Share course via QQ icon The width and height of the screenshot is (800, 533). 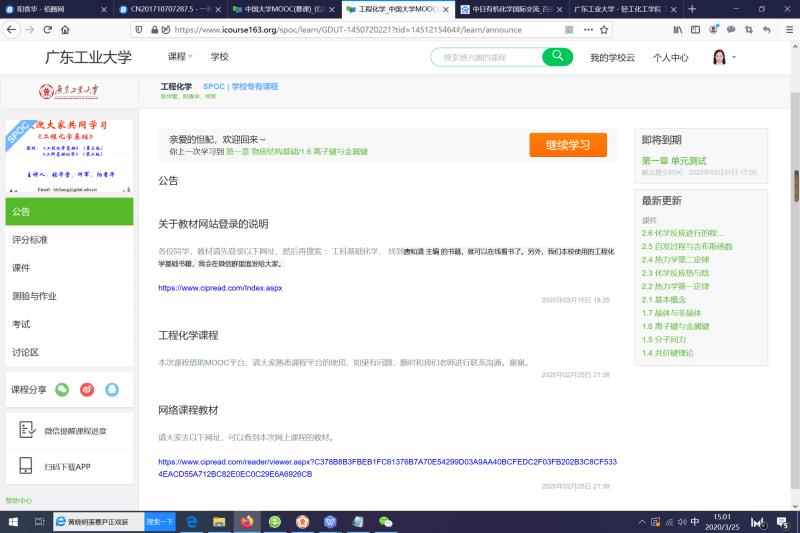pyautogui.click(x=113, y=389)
